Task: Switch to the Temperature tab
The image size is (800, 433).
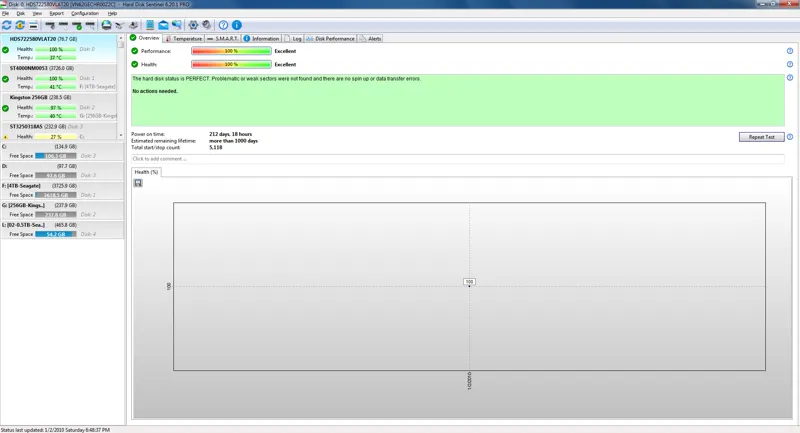Action: (184, 38)
